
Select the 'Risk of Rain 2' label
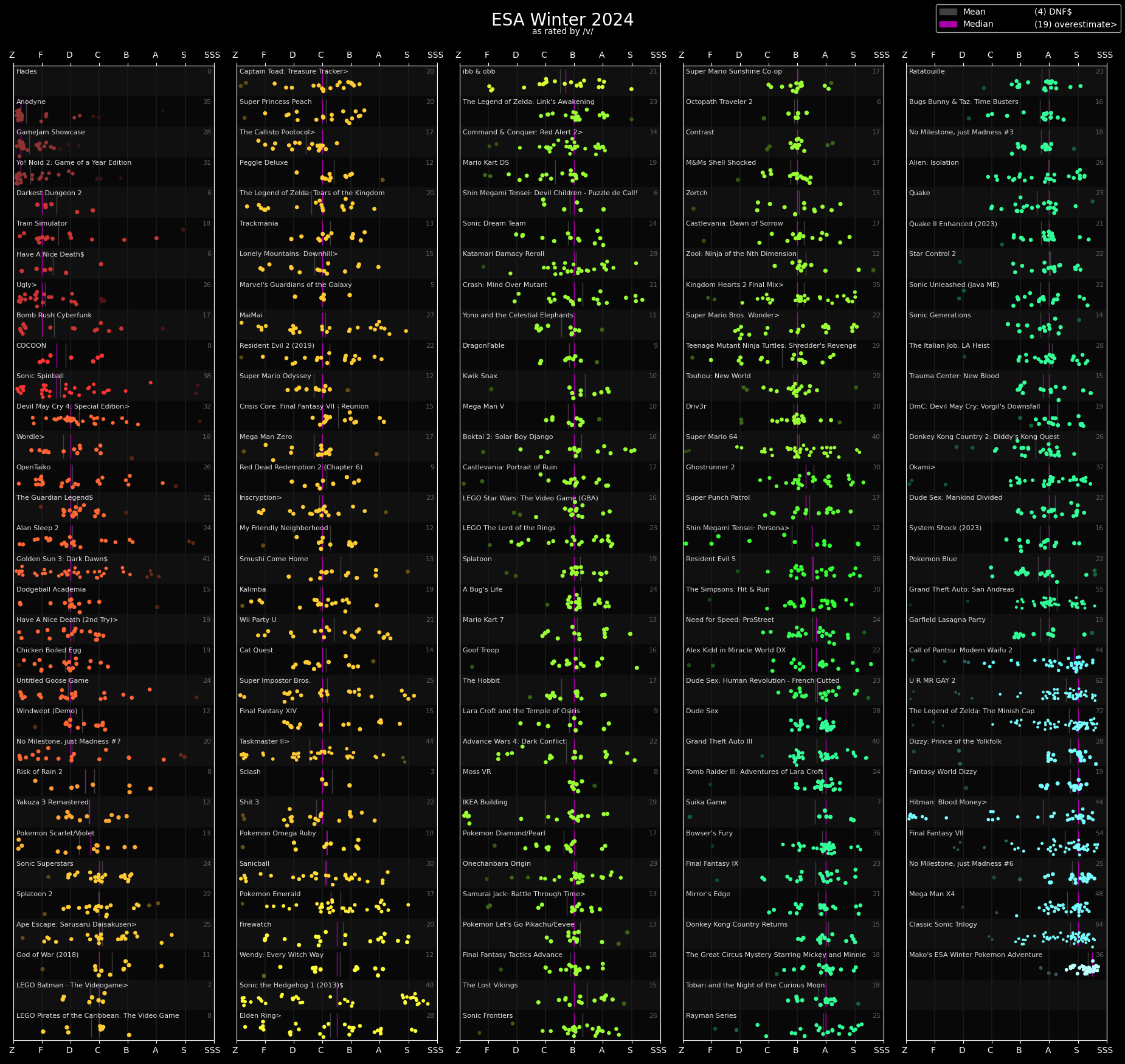coord(40,772)
